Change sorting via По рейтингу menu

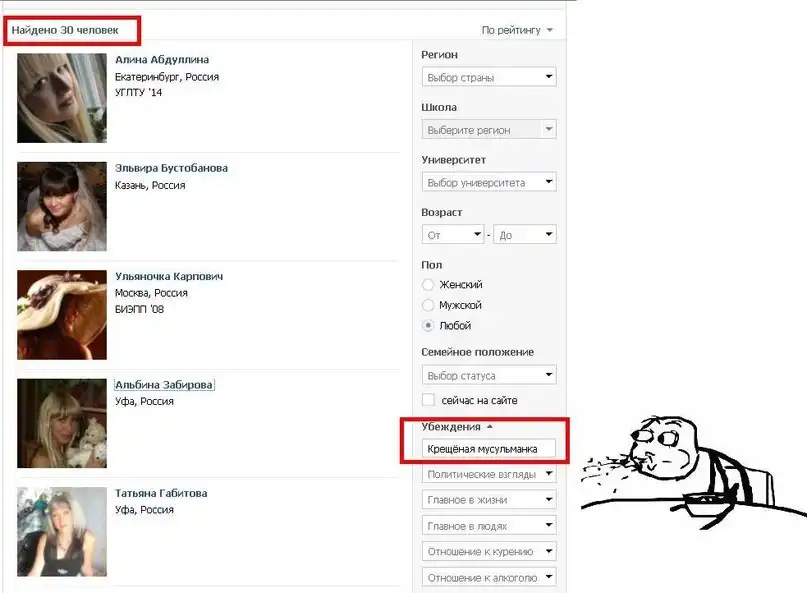(x=517, y=31)
